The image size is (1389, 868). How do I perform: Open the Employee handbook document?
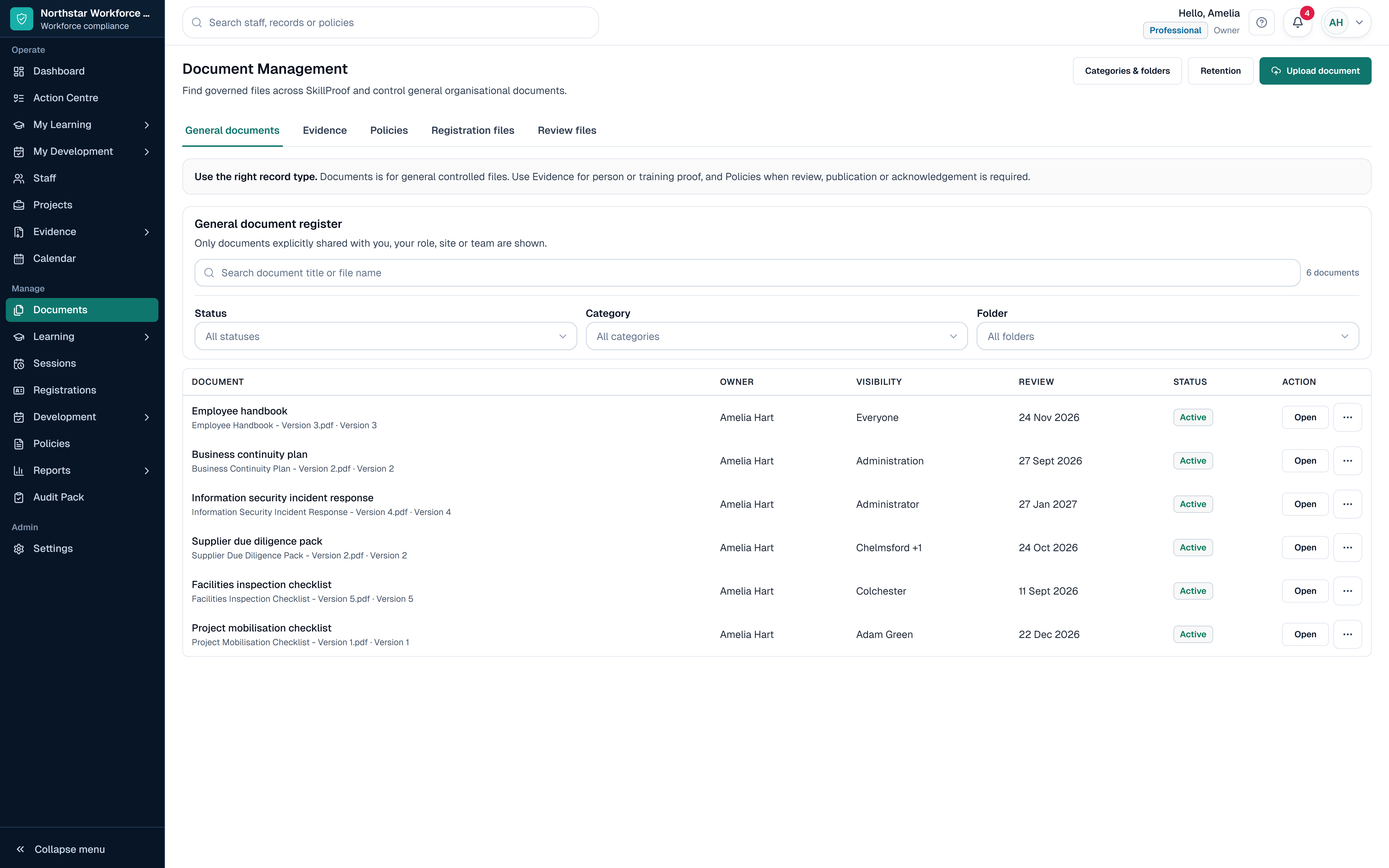click(x=1305, y=417)
